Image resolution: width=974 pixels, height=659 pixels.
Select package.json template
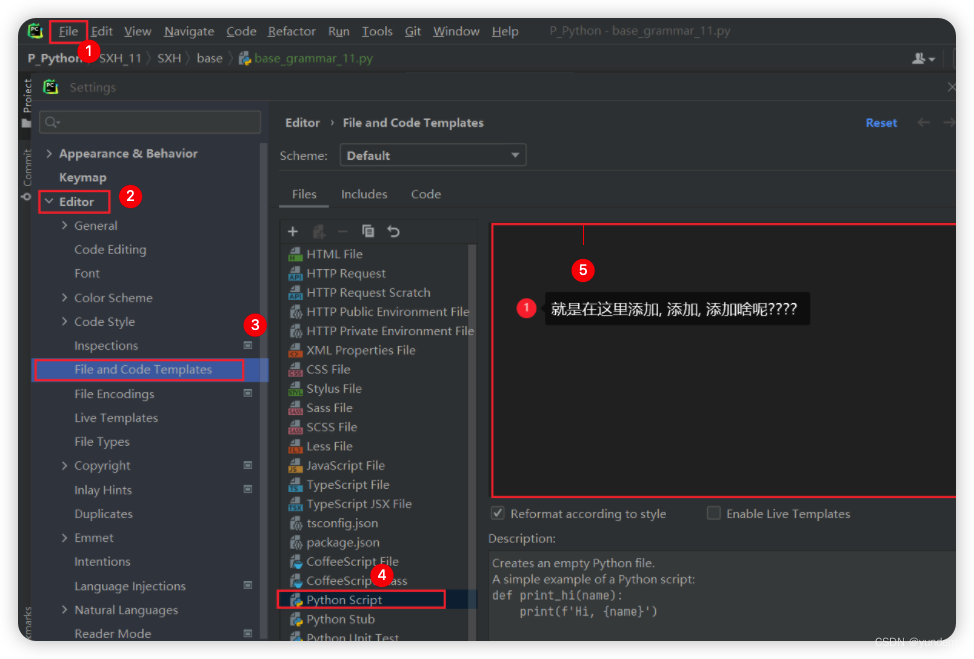pos(343,542)
